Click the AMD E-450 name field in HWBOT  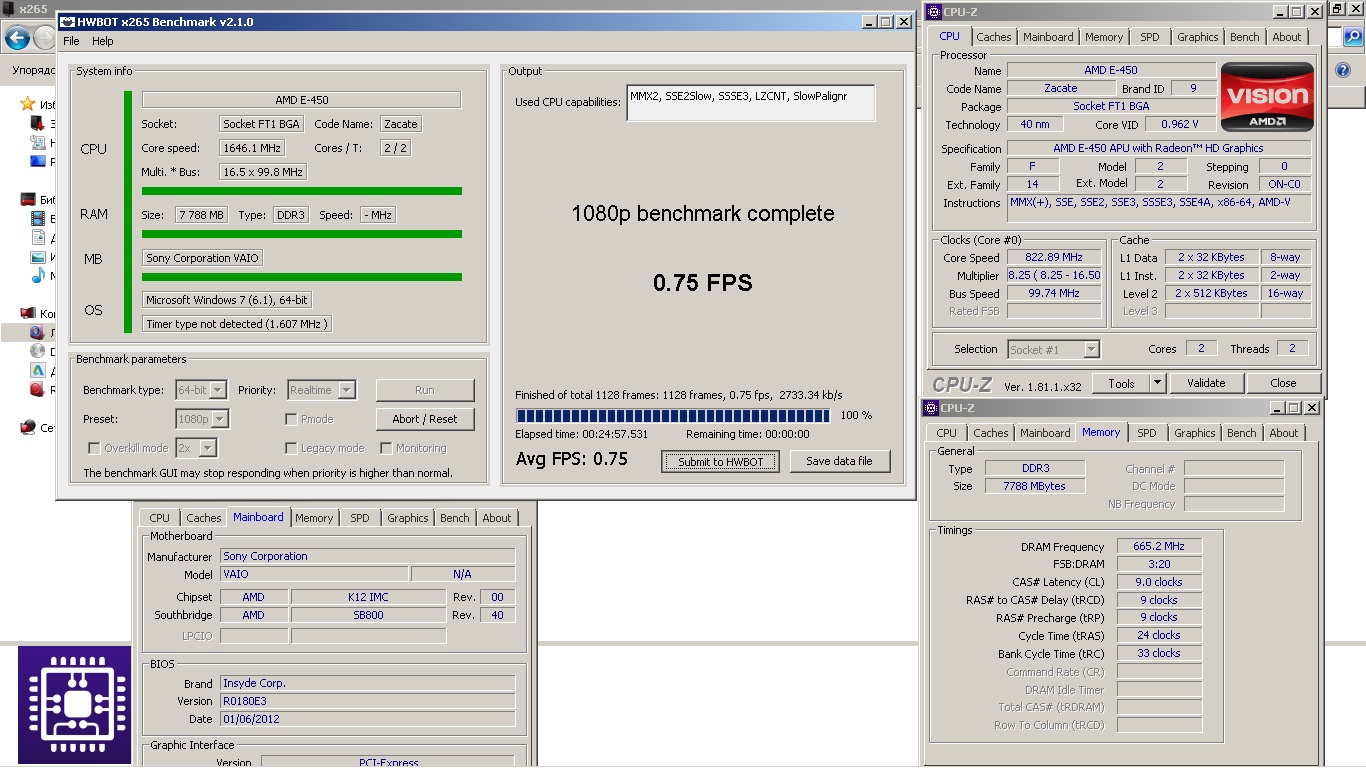click(301, 100)
